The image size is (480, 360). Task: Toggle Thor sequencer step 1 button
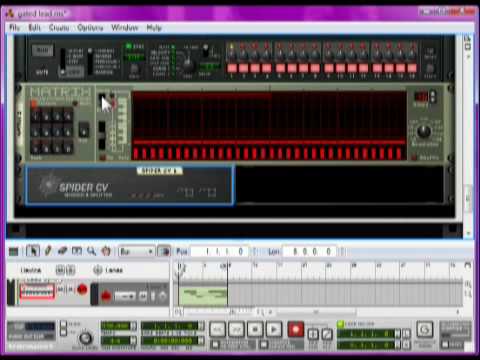point(232,68)
